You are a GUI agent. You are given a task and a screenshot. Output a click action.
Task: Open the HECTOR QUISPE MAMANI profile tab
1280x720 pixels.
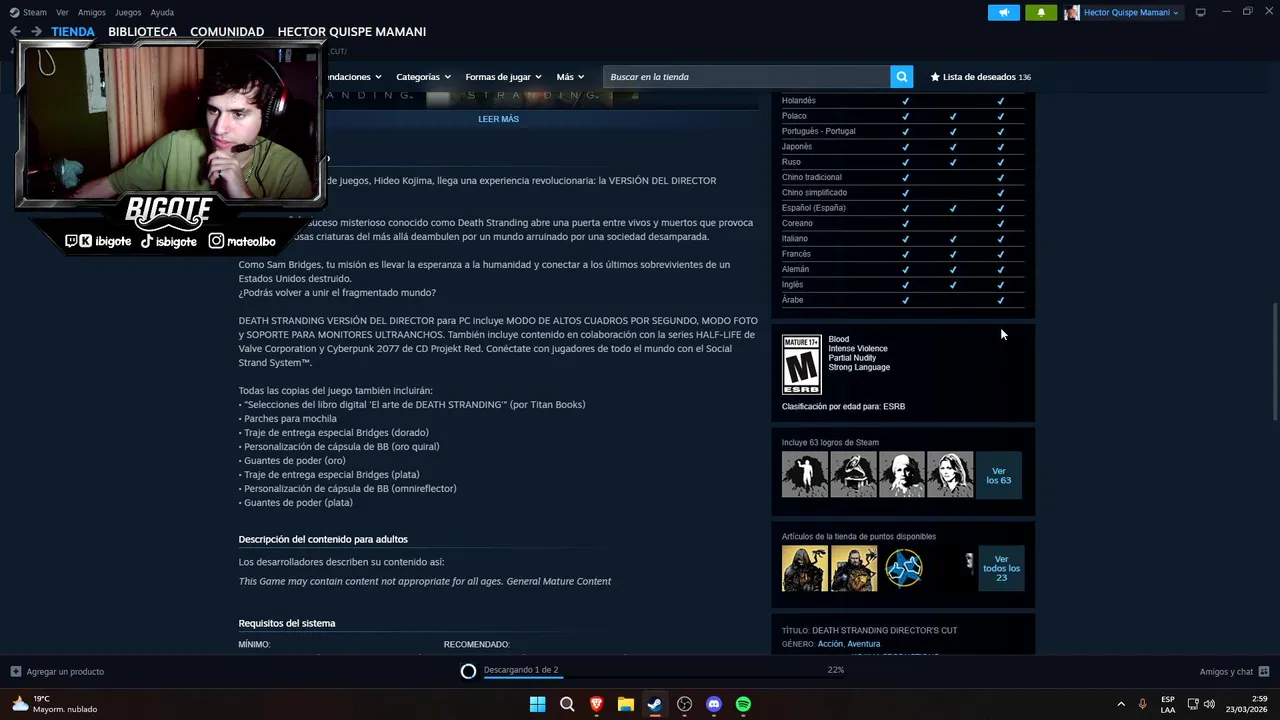coord(352,32)
